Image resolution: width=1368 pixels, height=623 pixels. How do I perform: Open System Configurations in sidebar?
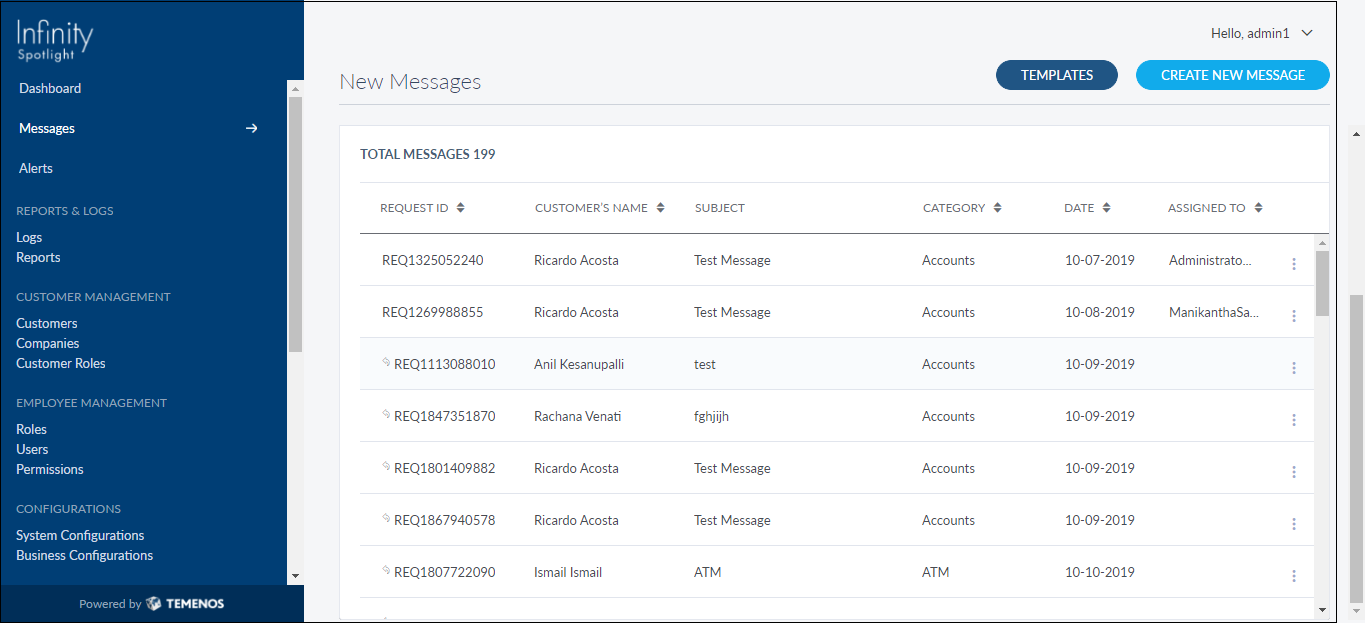click(80, 535)
